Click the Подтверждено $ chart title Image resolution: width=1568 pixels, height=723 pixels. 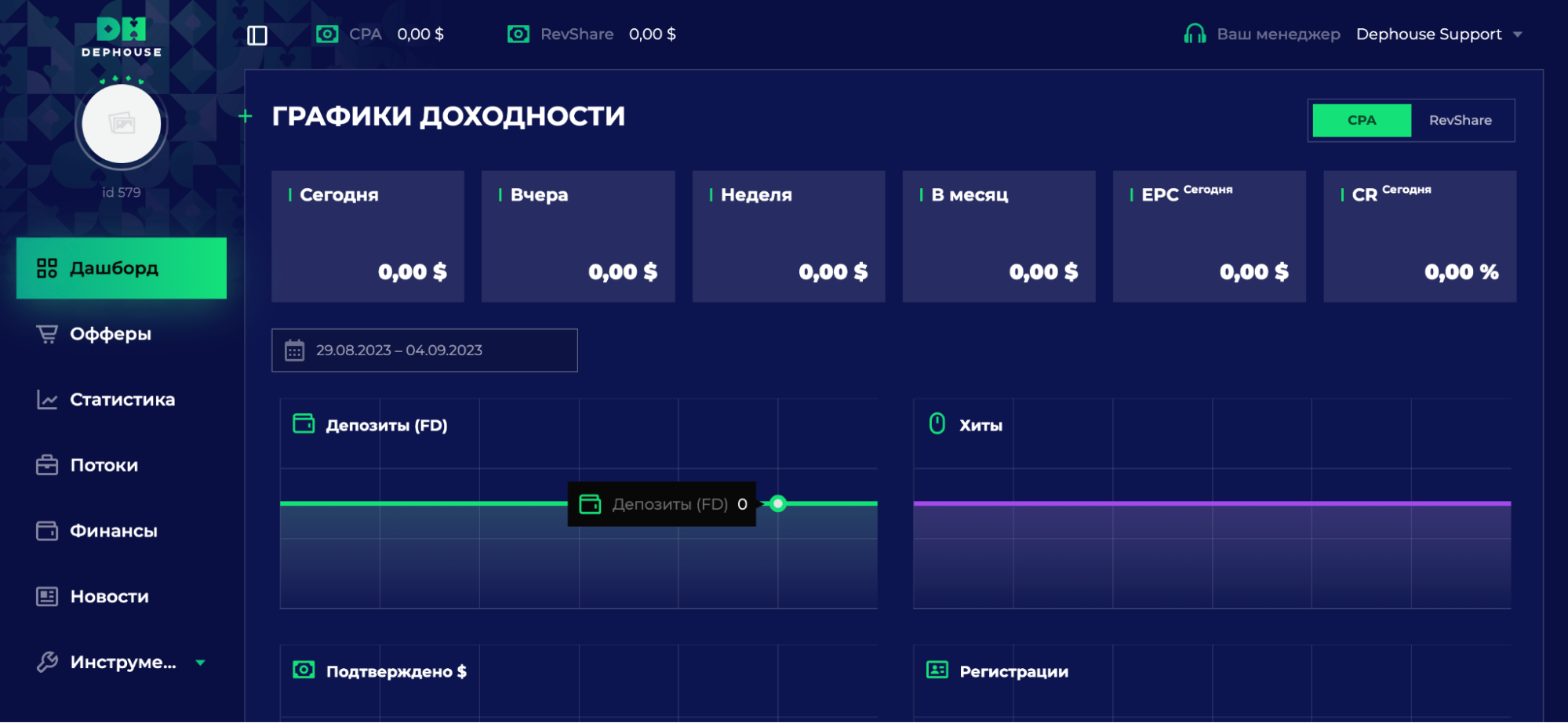tap(396, 671)
